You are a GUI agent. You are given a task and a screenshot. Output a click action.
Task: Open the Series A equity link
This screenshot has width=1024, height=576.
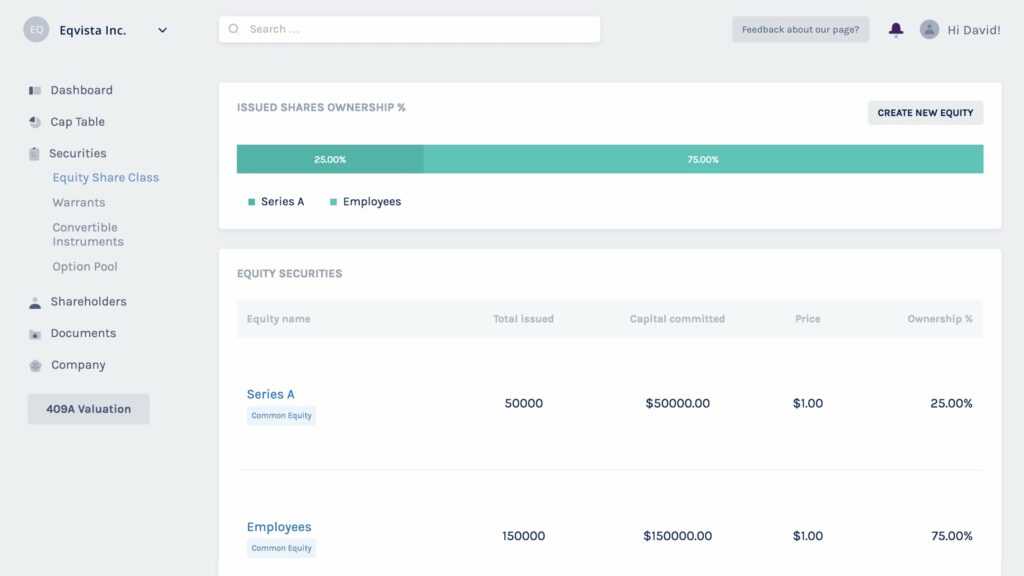click(270, 394)
